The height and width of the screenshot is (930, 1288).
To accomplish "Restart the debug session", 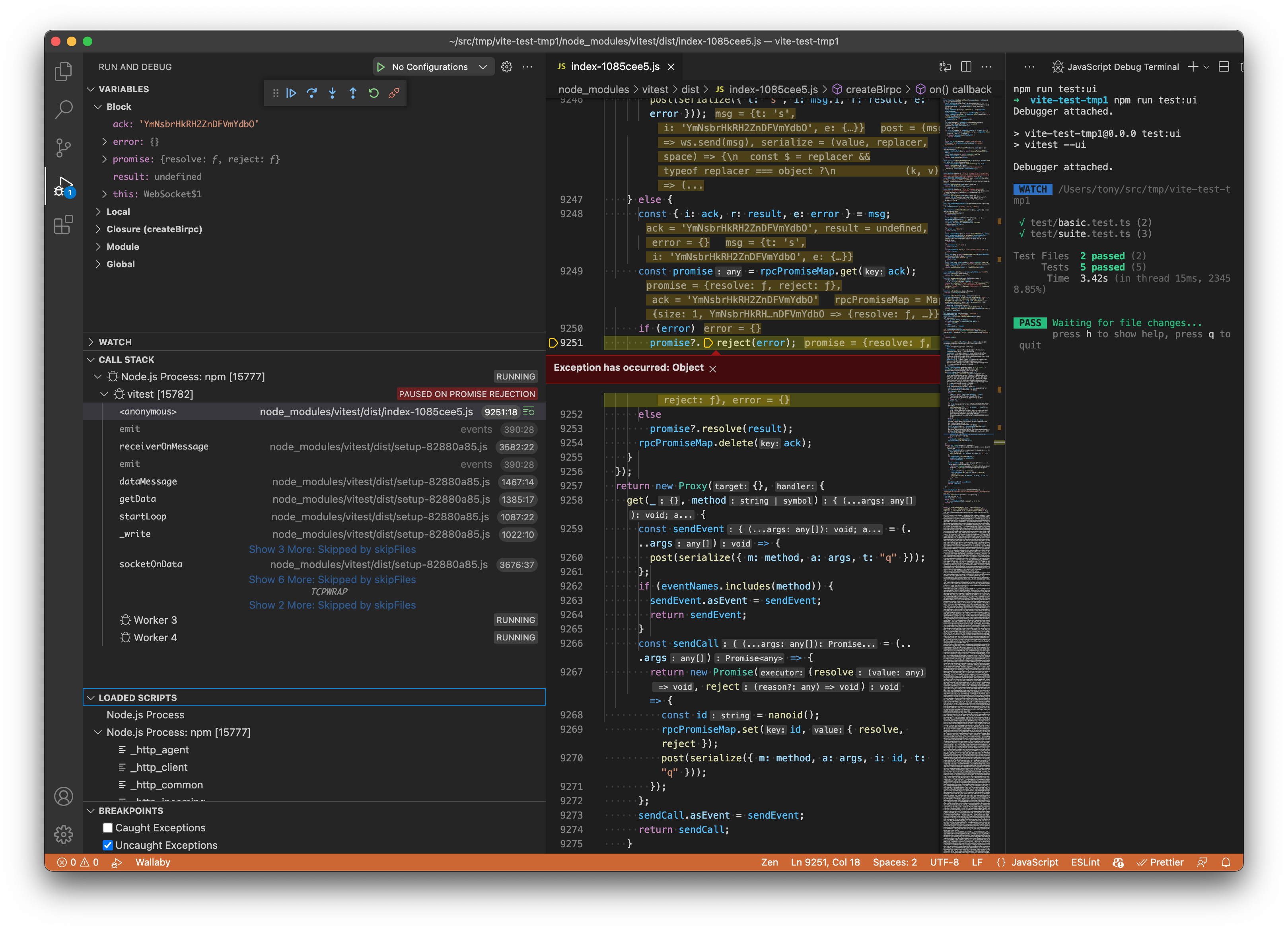I will pos(373,93).
